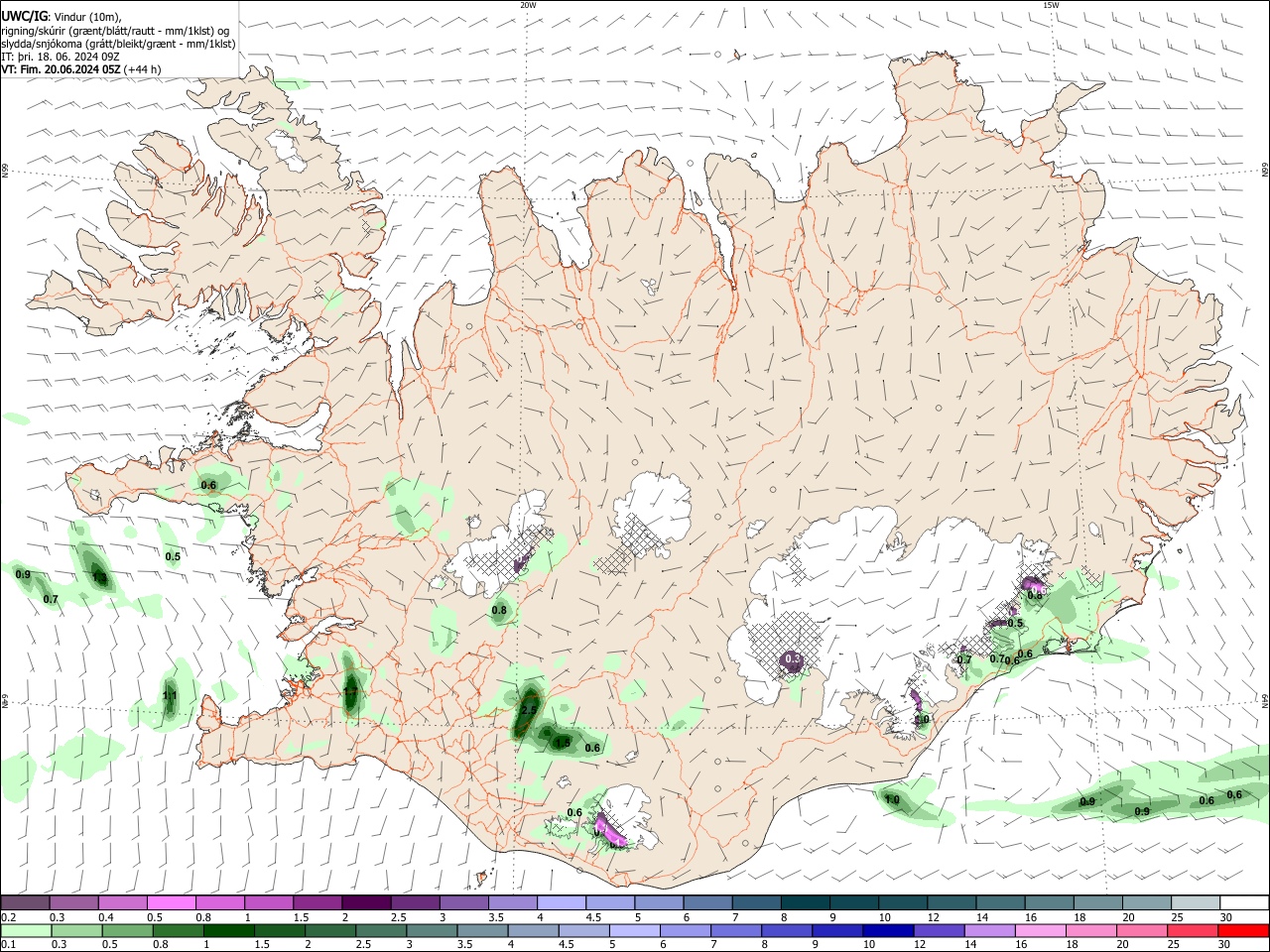The width and height of the screenshot is (1270, 952).
Task: Click the pink lower legend swatch between 18 and 20
Action: (x=1091, y=930)
